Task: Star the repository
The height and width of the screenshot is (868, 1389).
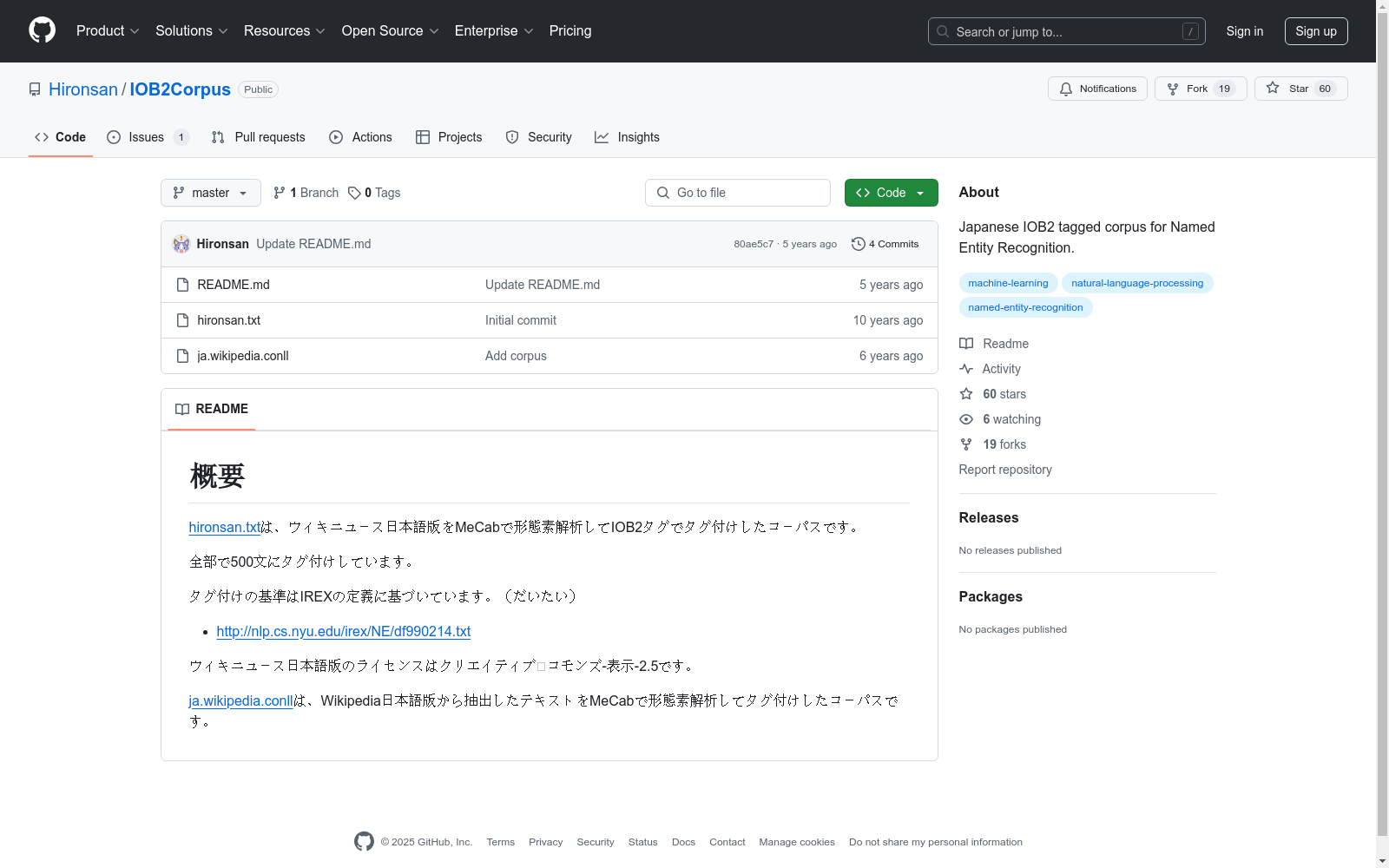Action: pos(1300,89)
